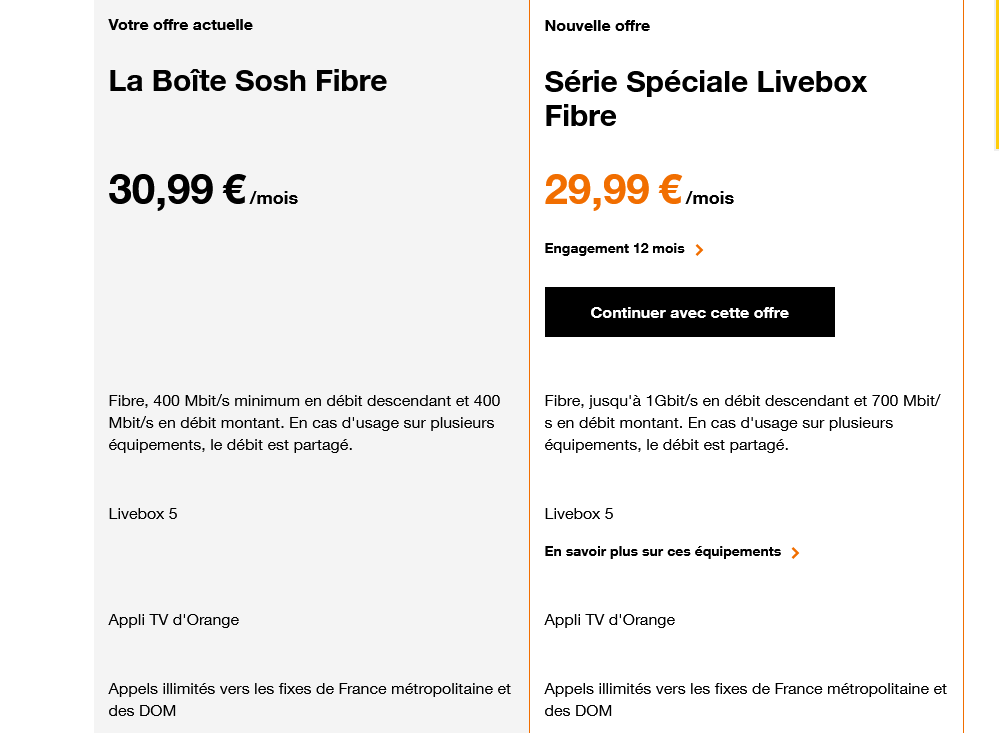The image size is (999, 733).
Task: Click the Votre offre actuelle label
Action: [180, 25]
